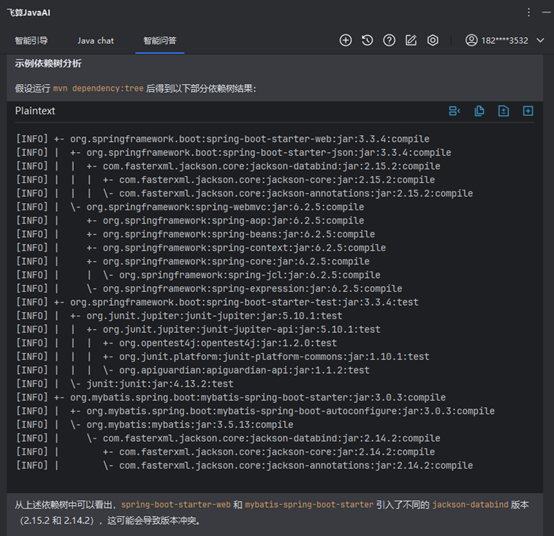Click the user avatar icon
The image size is (554, 536).
pos(471,40)
